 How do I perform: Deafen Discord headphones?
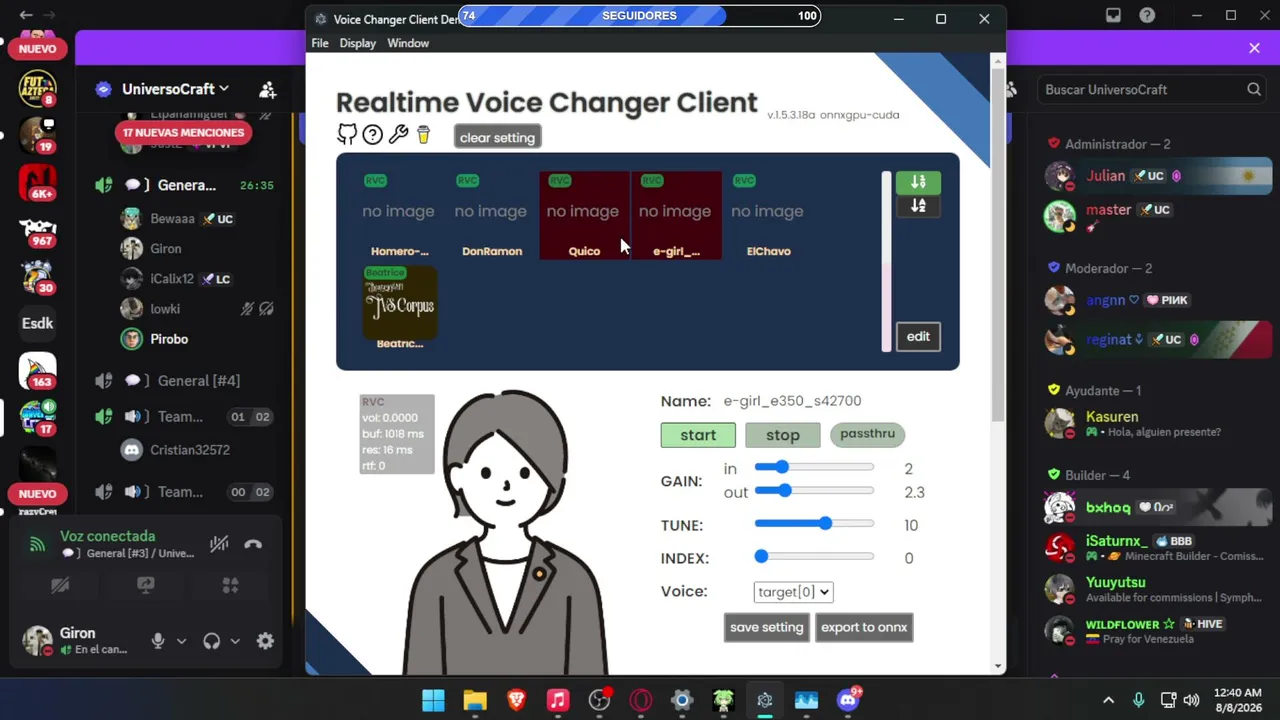[211, 641]
